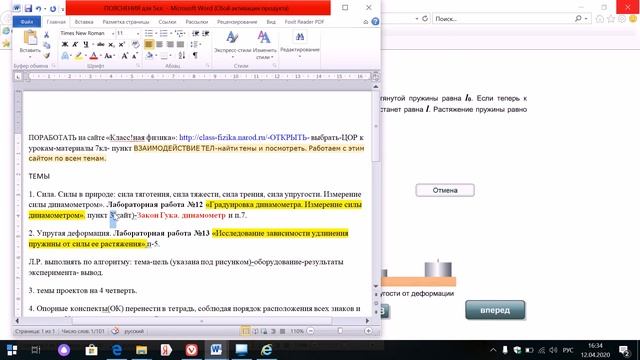Viewport: 640px width, 360px height.
Task: Decrease paragraph indent
Action: point(196,33)
